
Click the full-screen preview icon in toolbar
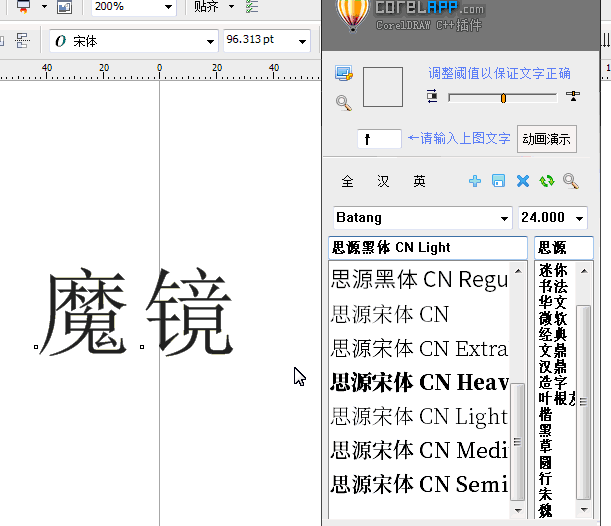click(x=64, y=7)
